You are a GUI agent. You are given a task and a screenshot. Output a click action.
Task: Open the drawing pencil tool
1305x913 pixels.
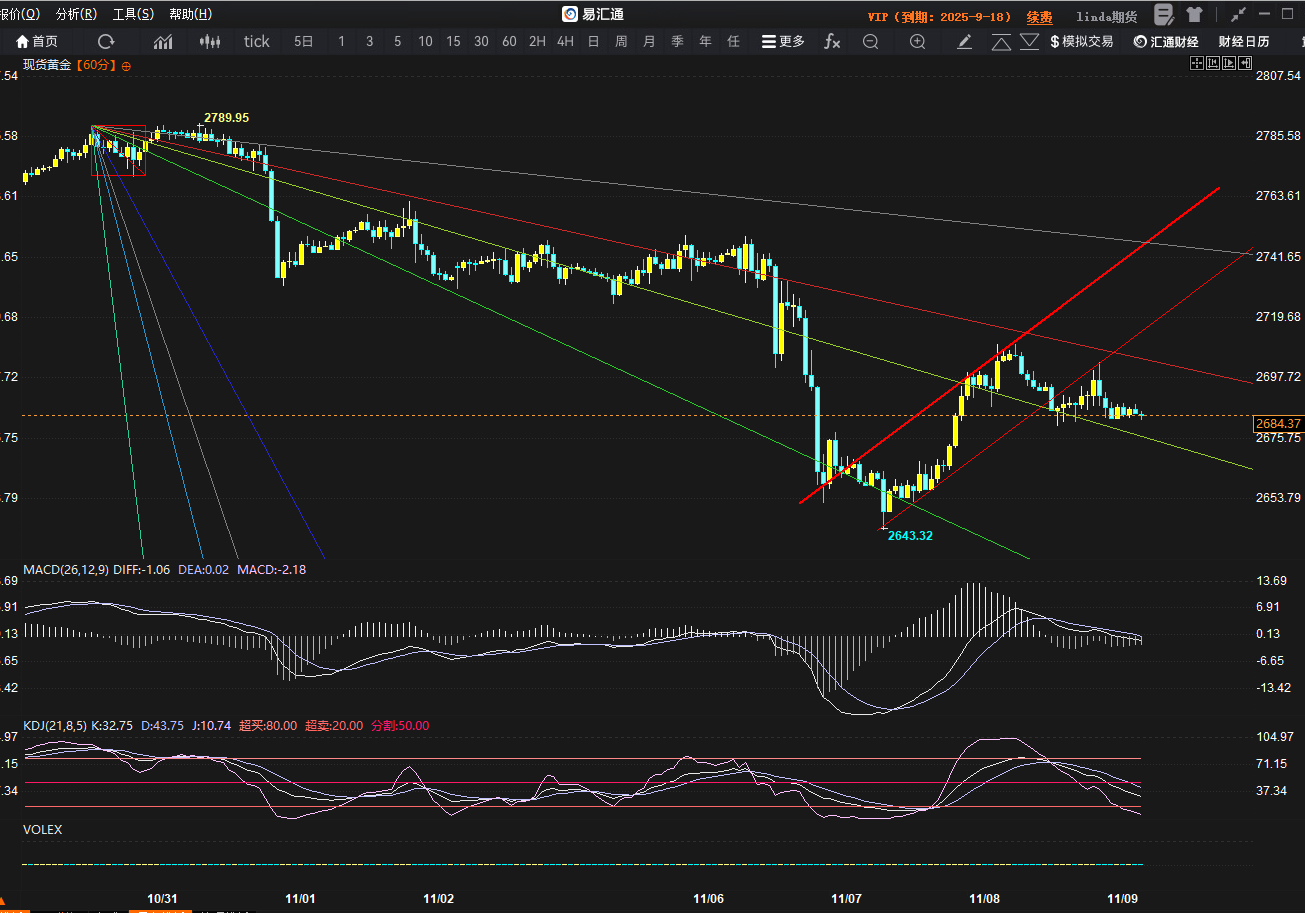tap(964, 41)
